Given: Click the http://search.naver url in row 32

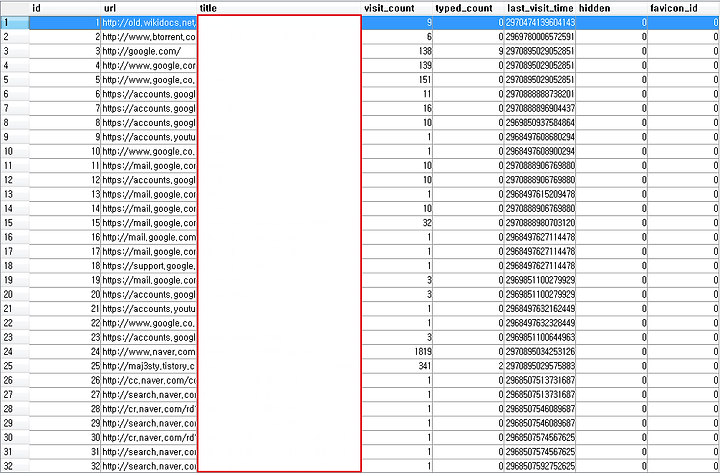Looking at the screenshot, I should pyautogui.click(x=148, y=466).
